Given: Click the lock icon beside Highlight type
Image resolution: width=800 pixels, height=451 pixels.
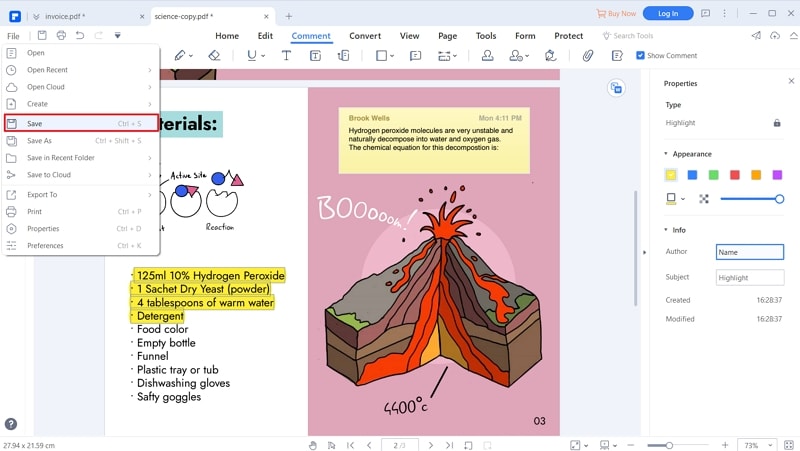Looking at the screenshot, I should (x=777, y=123).
